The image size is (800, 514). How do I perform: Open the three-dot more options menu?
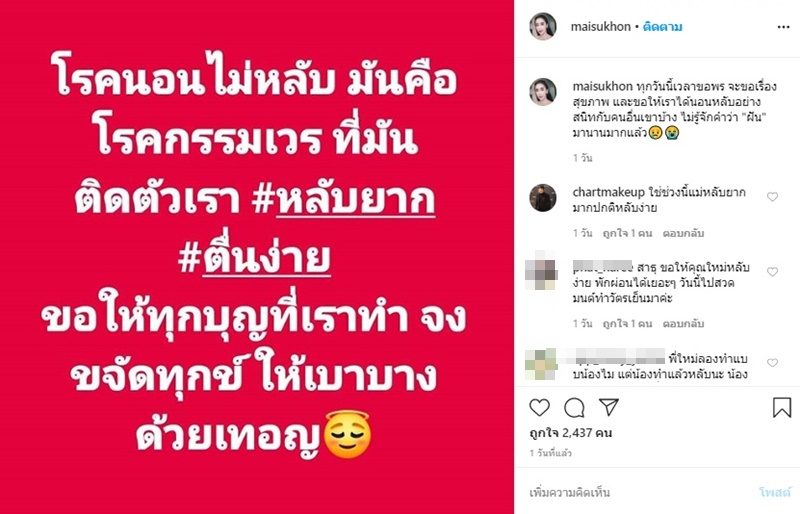click(x=783, y=27)
